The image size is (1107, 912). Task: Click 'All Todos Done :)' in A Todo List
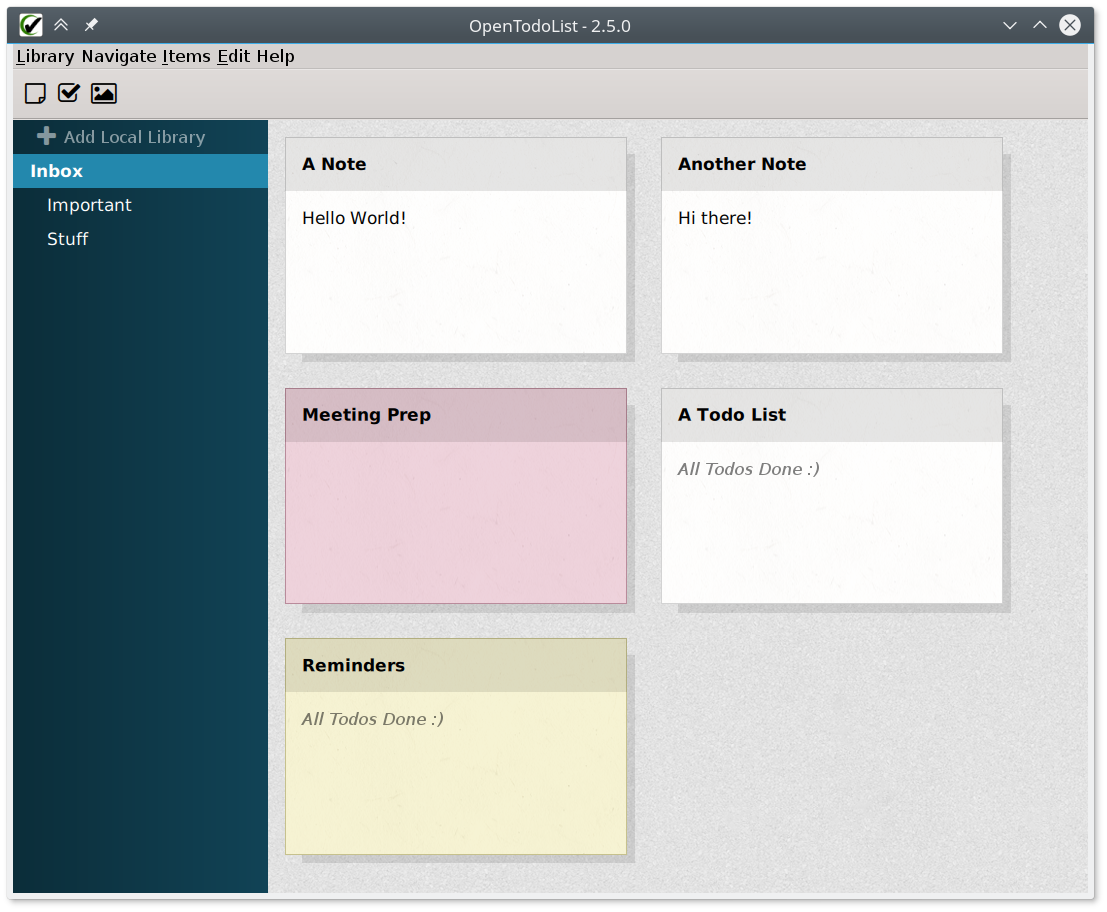[748, 469]
